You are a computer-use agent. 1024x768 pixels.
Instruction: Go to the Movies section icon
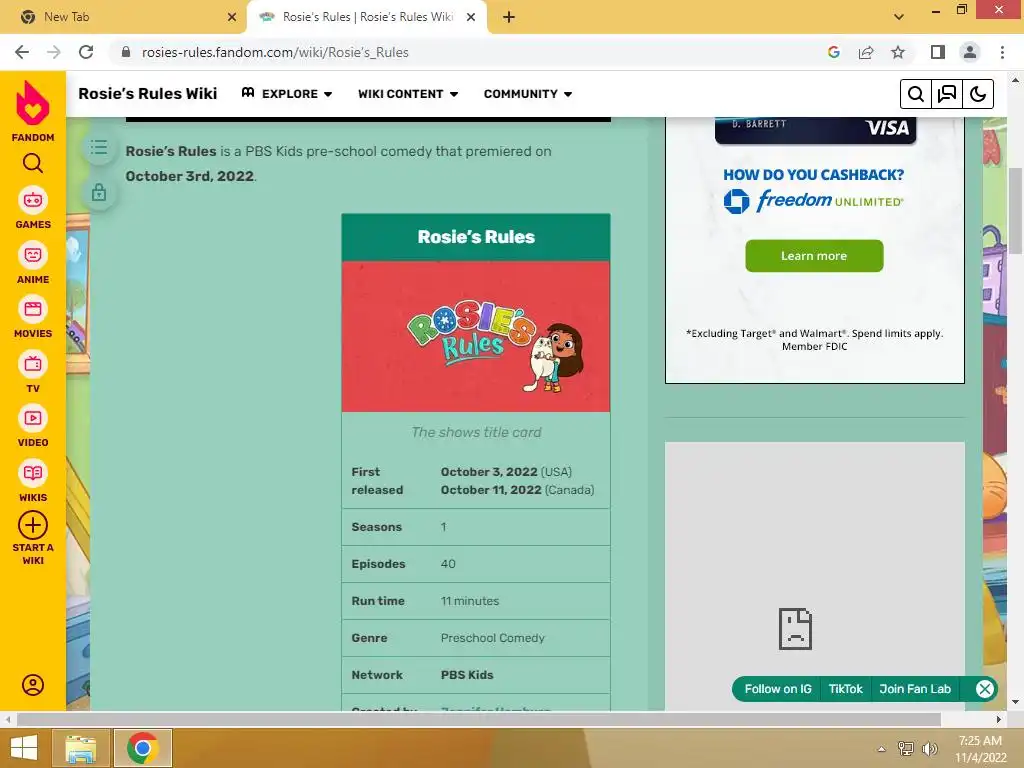coord(33,310)
